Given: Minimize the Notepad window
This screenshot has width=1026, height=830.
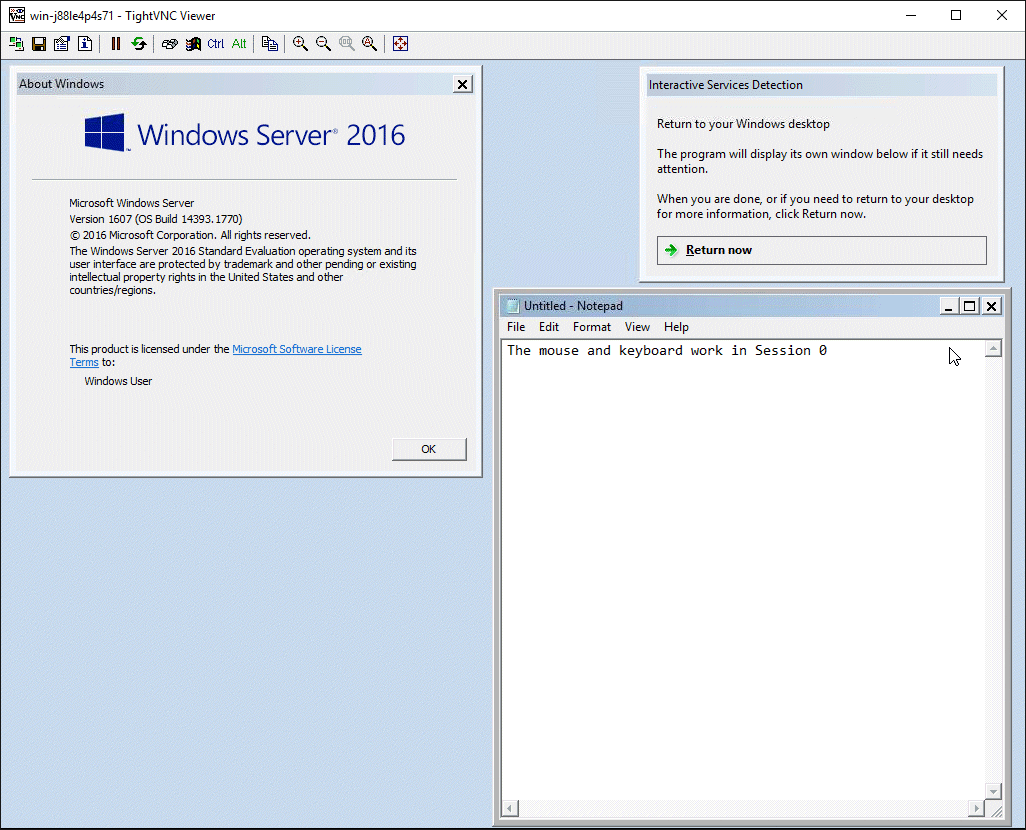Looking at the screenshot, I should 948,306.
